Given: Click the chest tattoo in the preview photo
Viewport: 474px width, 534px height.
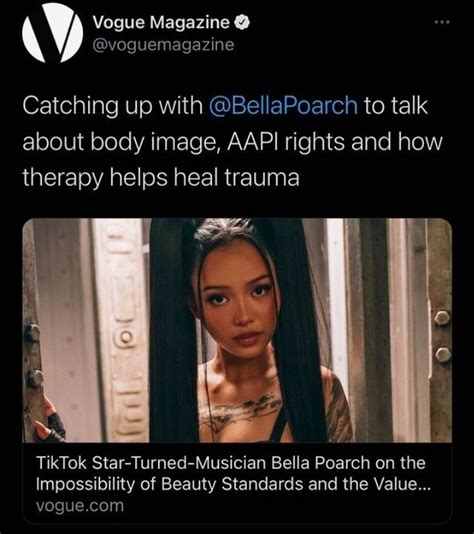Looking at the screenshot, I should coord(240,412).
